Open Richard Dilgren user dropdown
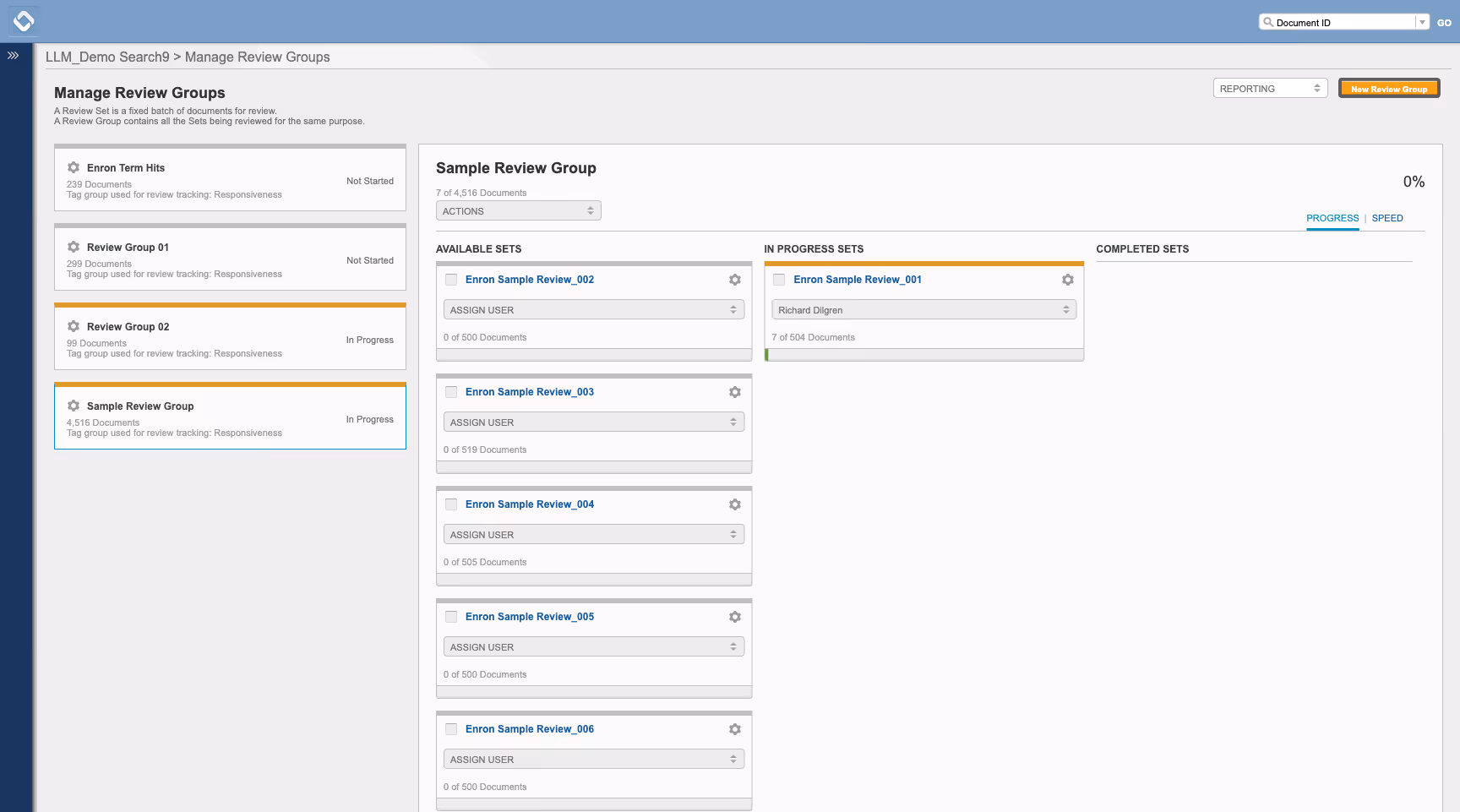Viewport: 1460px width, 812px height. [923, 310]
